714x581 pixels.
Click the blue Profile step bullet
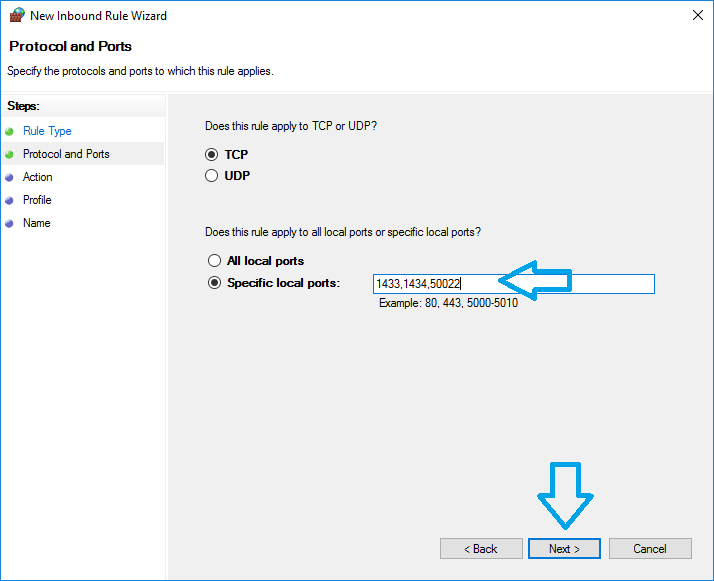9,200
